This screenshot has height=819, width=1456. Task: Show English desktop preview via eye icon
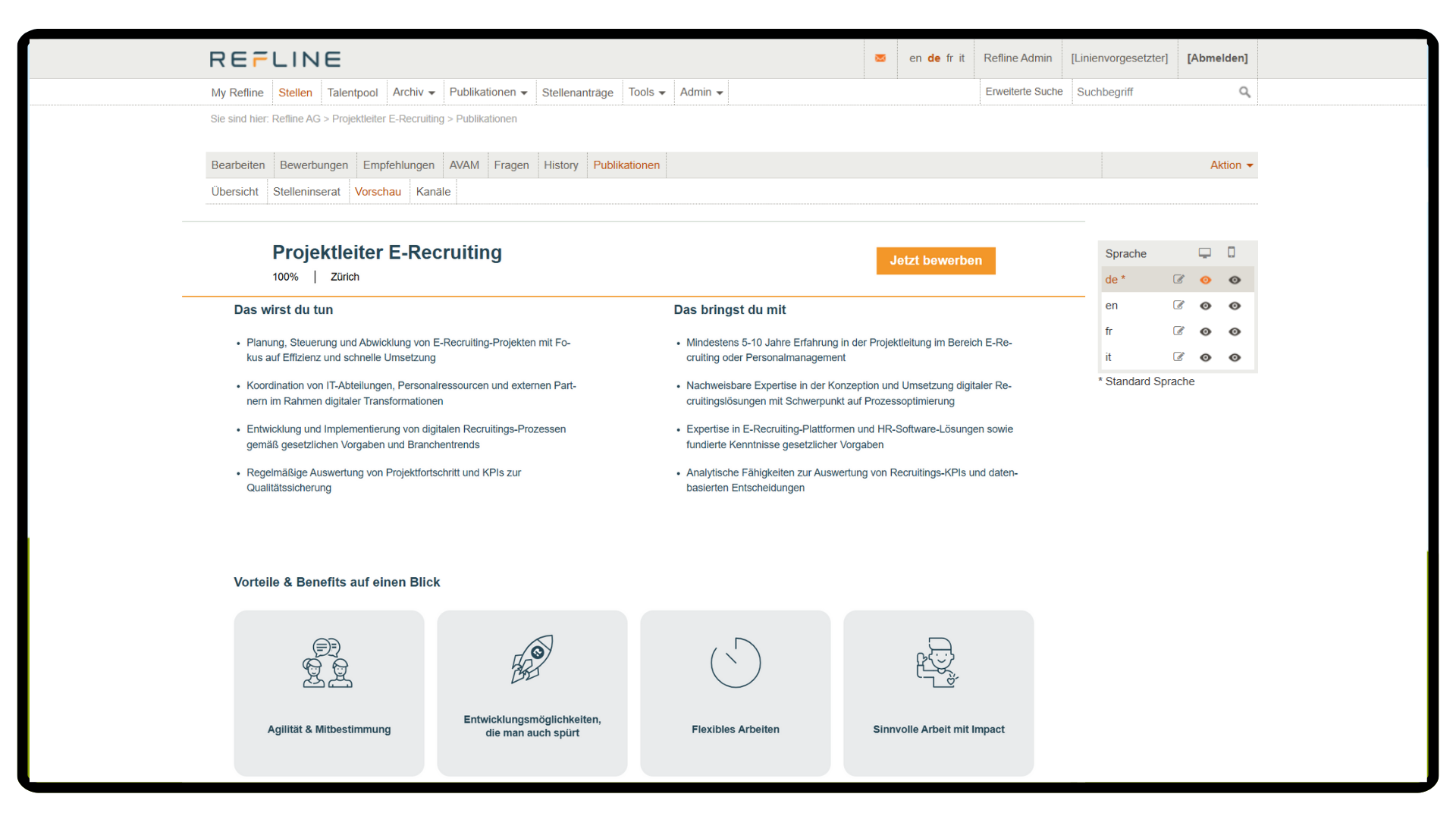click(1206, 306)
